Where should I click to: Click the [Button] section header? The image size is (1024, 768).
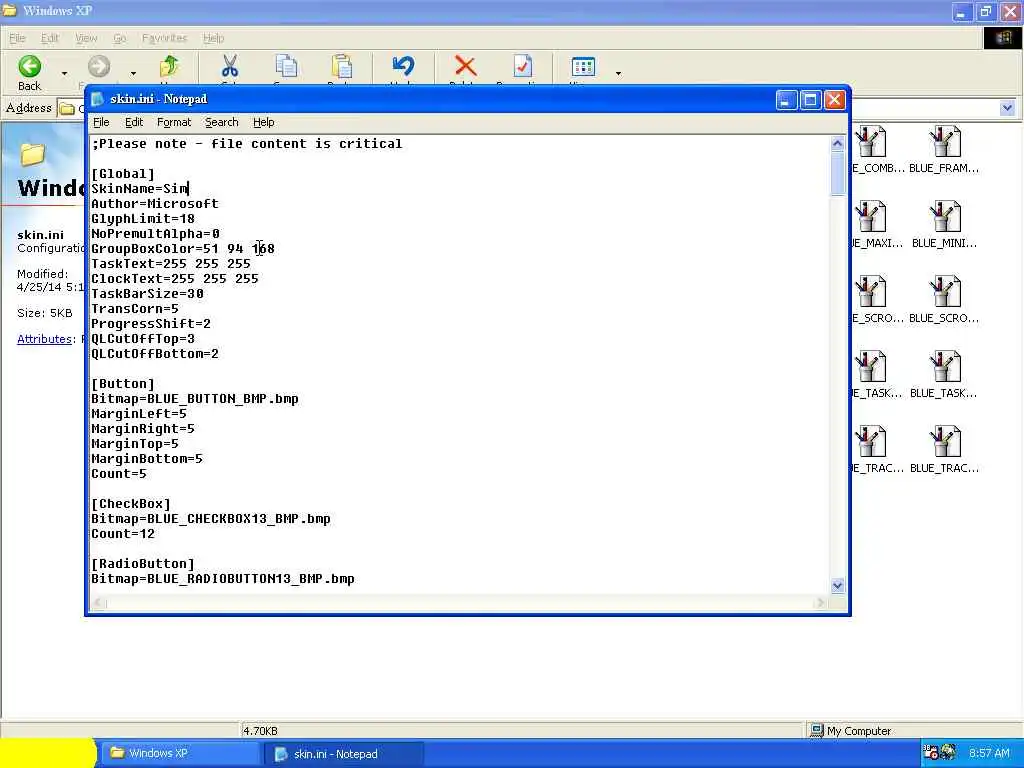pyautogui.click(x=123, y=384)
